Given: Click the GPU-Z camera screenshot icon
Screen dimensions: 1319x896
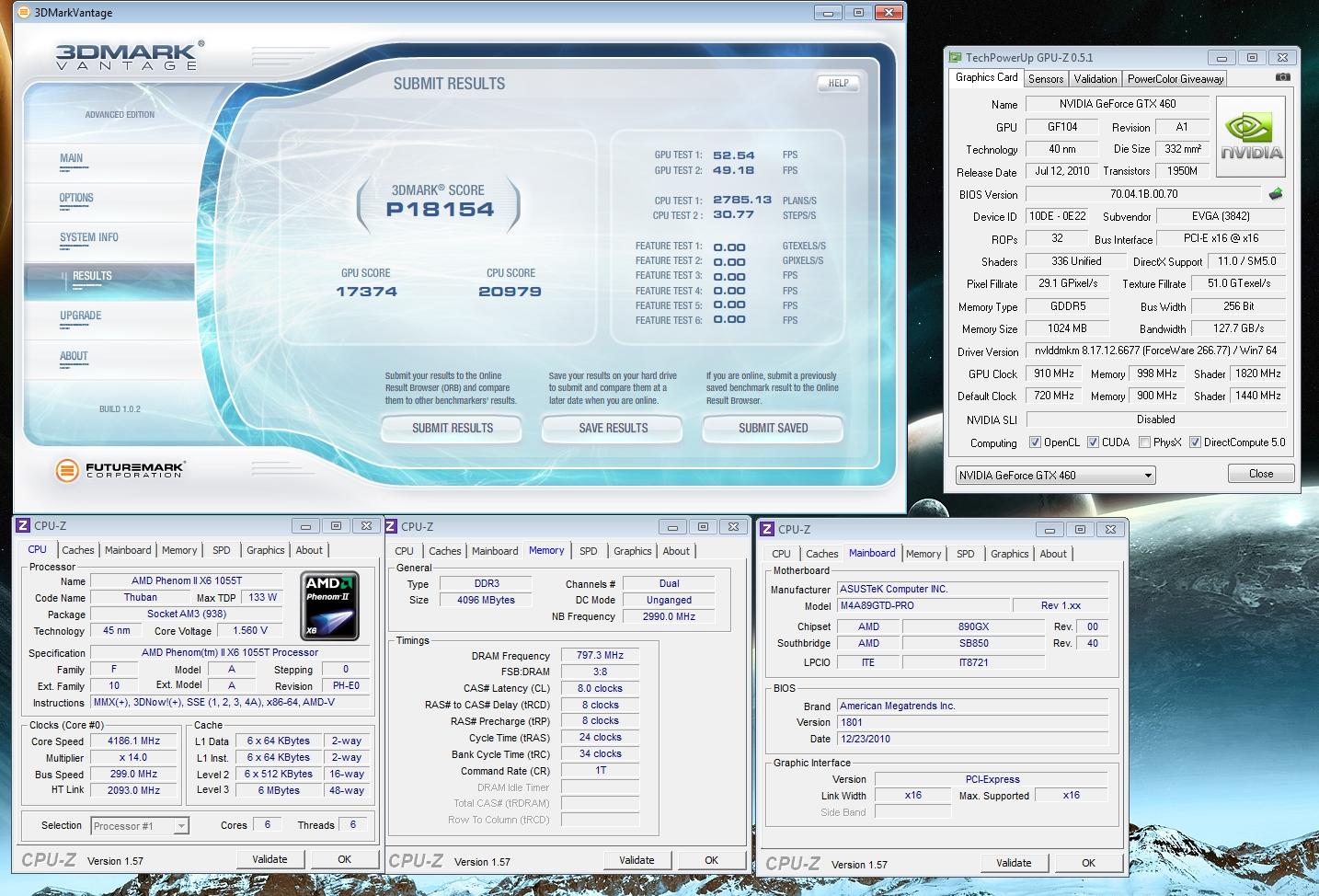Looking at the screenshot, I should click(1282, 77).
